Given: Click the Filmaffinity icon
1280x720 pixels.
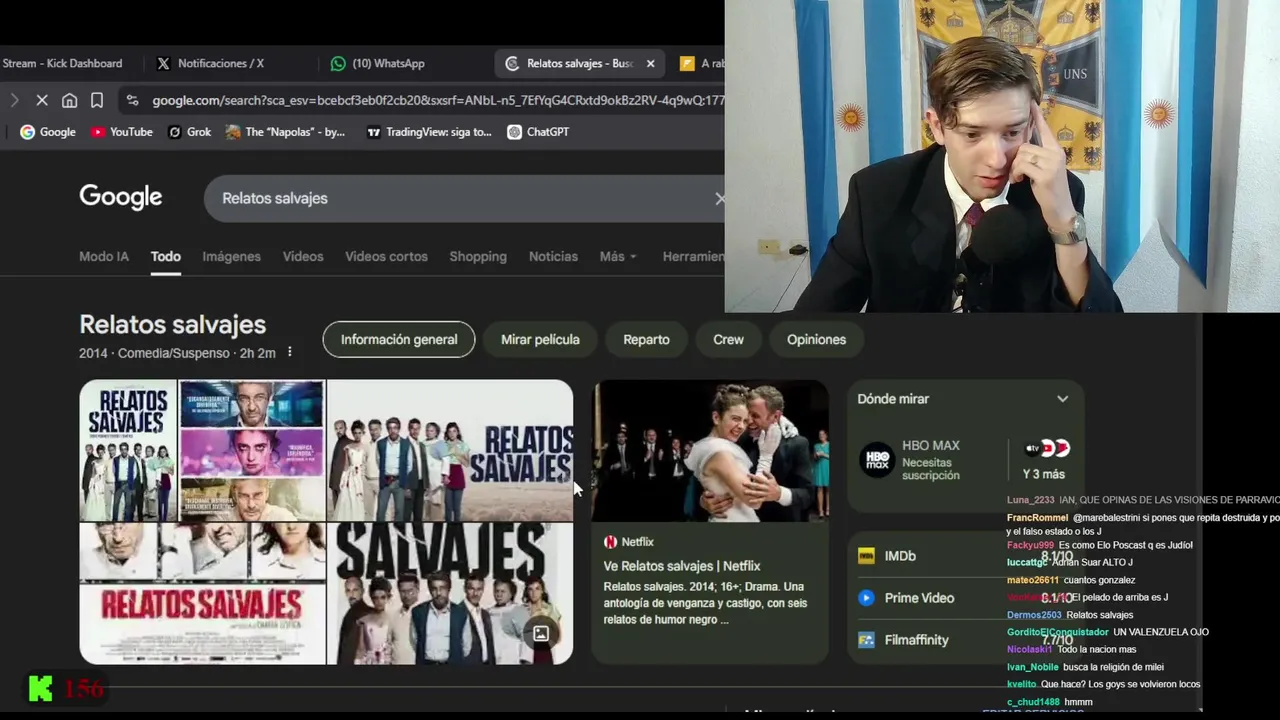Looking at the screenshot, I should click(x=866, y=640).
